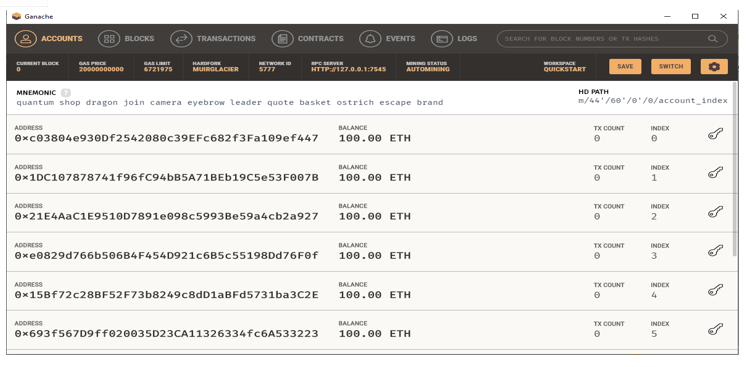Show private key for account index 0
The width and height of the screenshot is (746, 367).
(715, 134)
